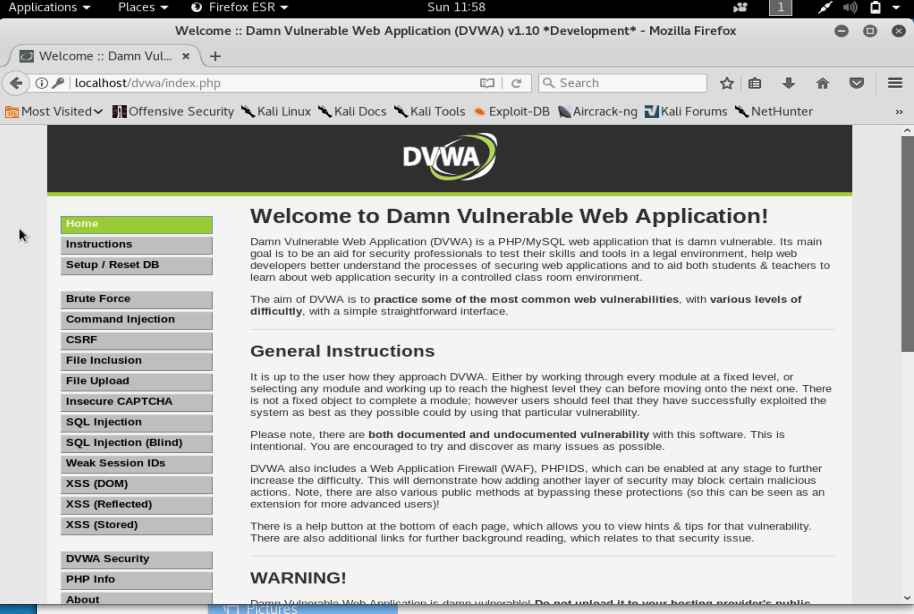Select the Welcome :: Damn Vul... tab
This screenshot has height=614, width=914.
pos(105,56)
